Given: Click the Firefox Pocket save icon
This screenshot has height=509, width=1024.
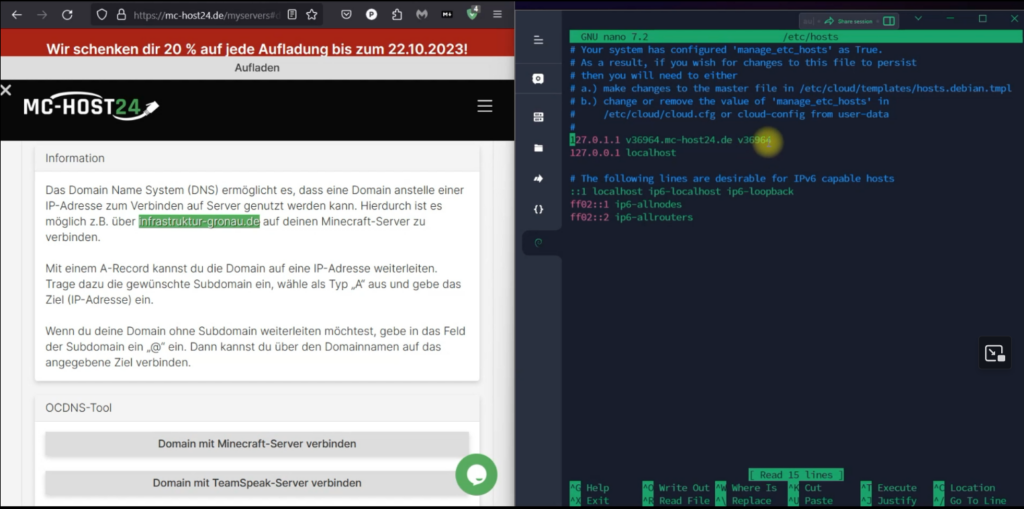Looking at the screenshot, I should click(x=346, y=15).
